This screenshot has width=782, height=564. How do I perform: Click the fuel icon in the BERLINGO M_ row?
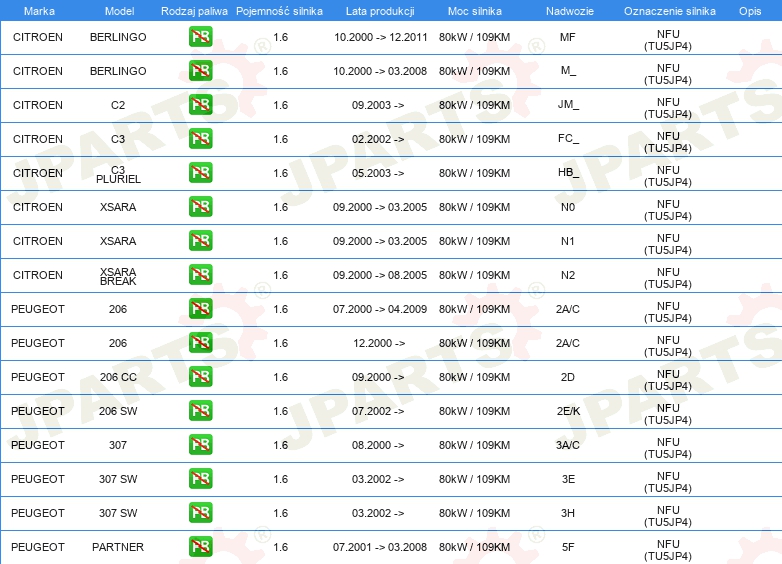click(x=200, y=71)
